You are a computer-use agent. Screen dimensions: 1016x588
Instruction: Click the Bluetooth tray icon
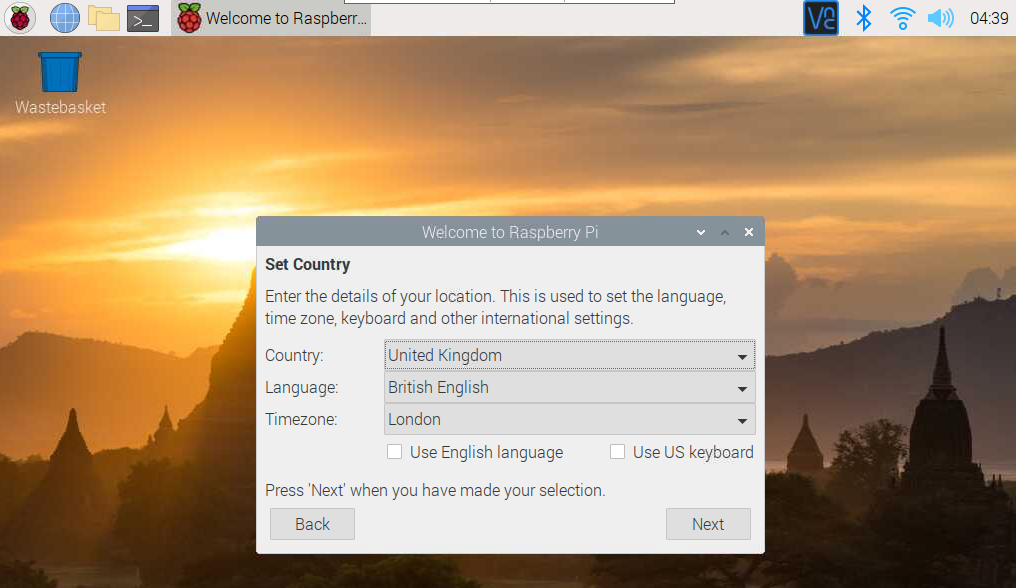864,18
